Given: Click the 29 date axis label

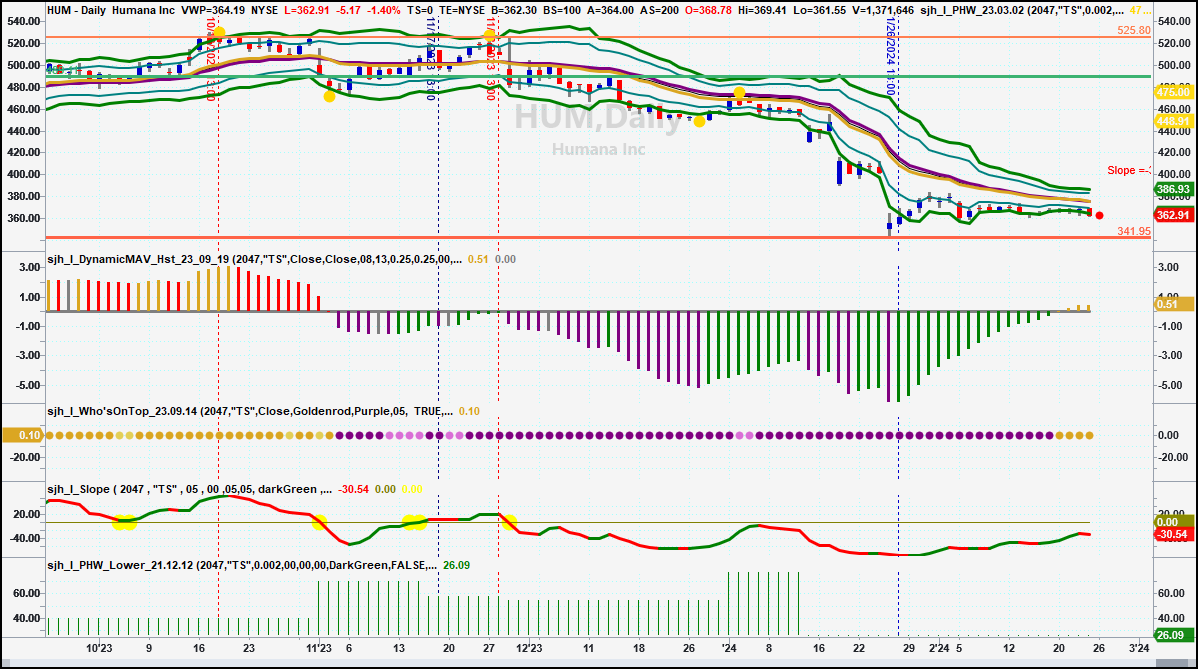Looking at the screenshot, I should (x=908, y=648).
